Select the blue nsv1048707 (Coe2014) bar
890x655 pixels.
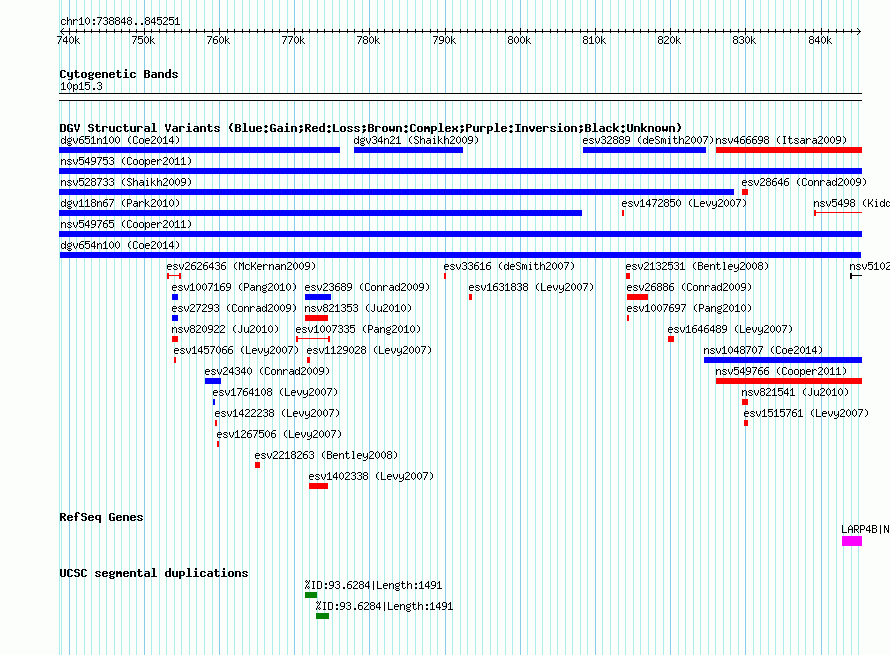[783, 360]
